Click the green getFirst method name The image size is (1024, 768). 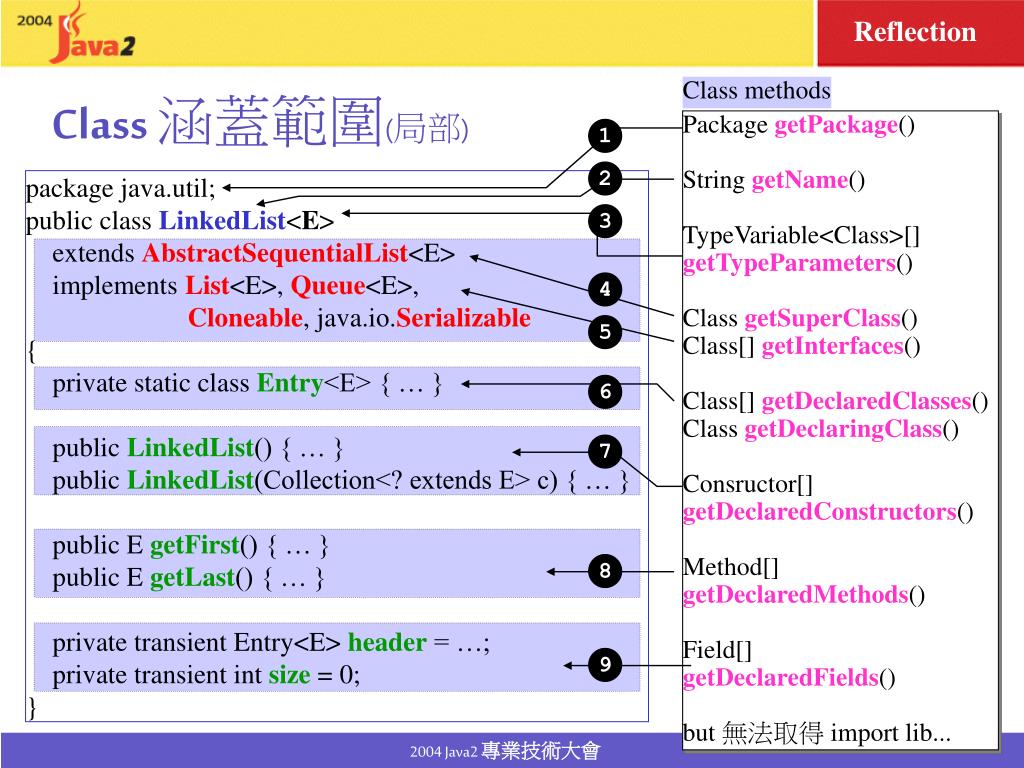pyautogui.click(x=195, y=545)
